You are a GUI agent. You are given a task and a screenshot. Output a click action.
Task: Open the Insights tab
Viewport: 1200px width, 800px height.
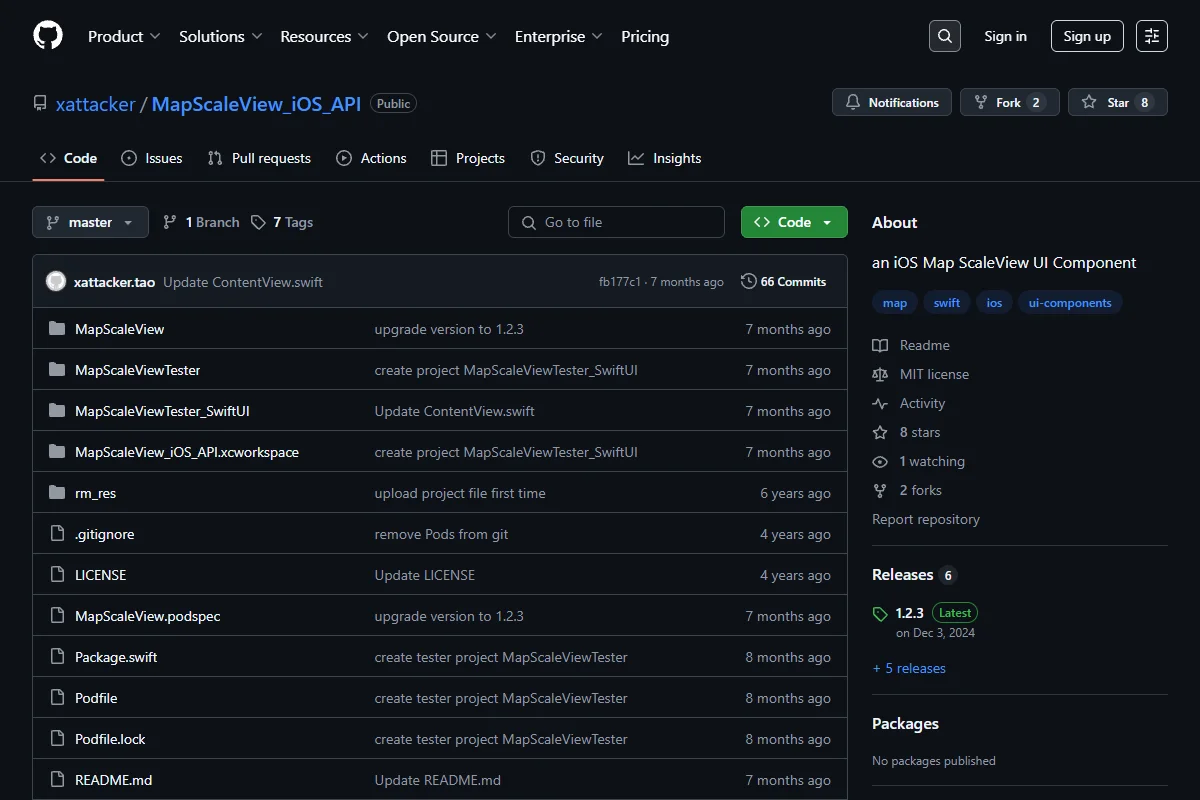(665, 158)
